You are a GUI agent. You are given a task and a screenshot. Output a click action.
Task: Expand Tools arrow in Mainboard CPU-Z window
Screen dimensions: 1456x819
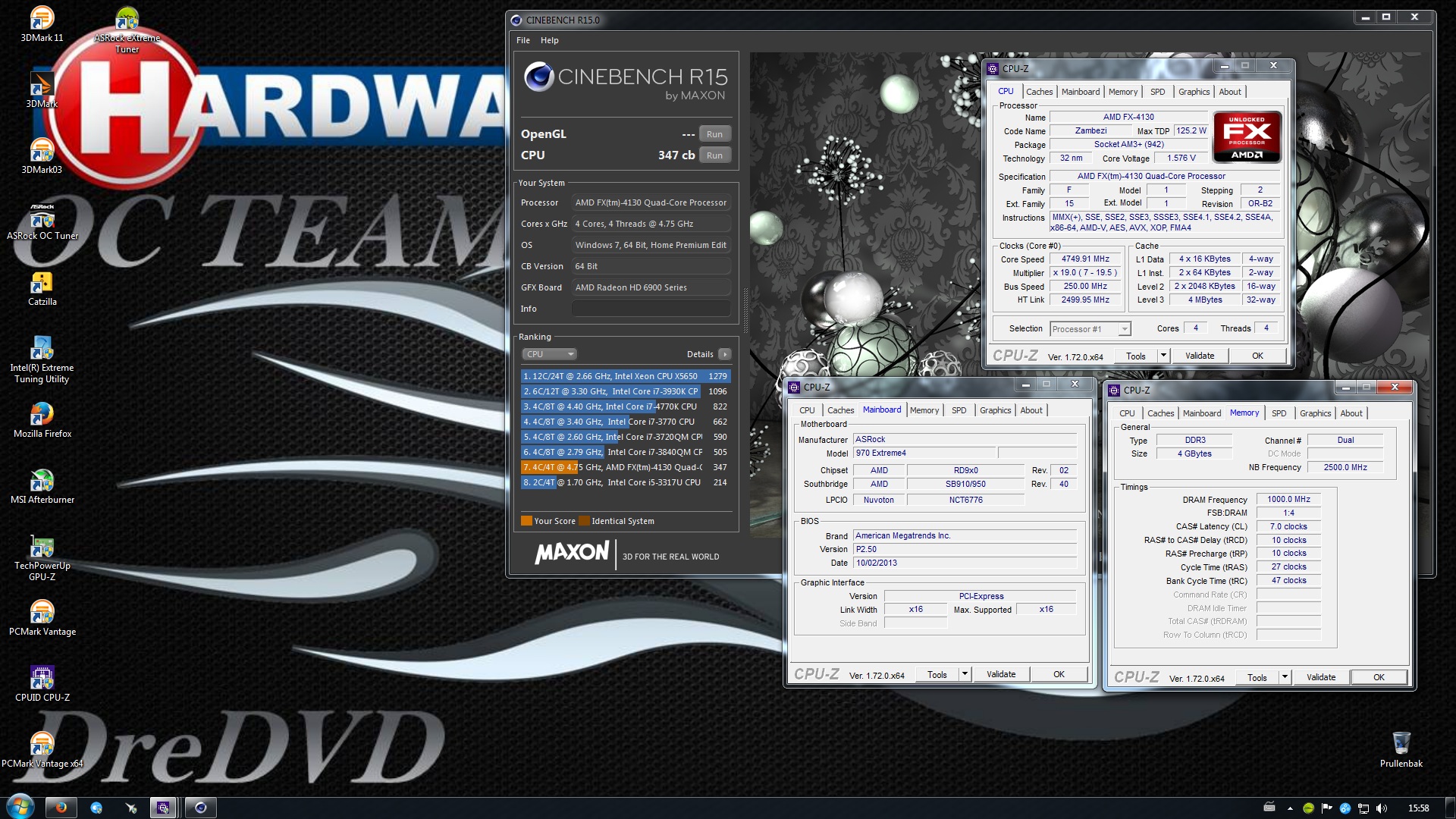tap(965, 674)
